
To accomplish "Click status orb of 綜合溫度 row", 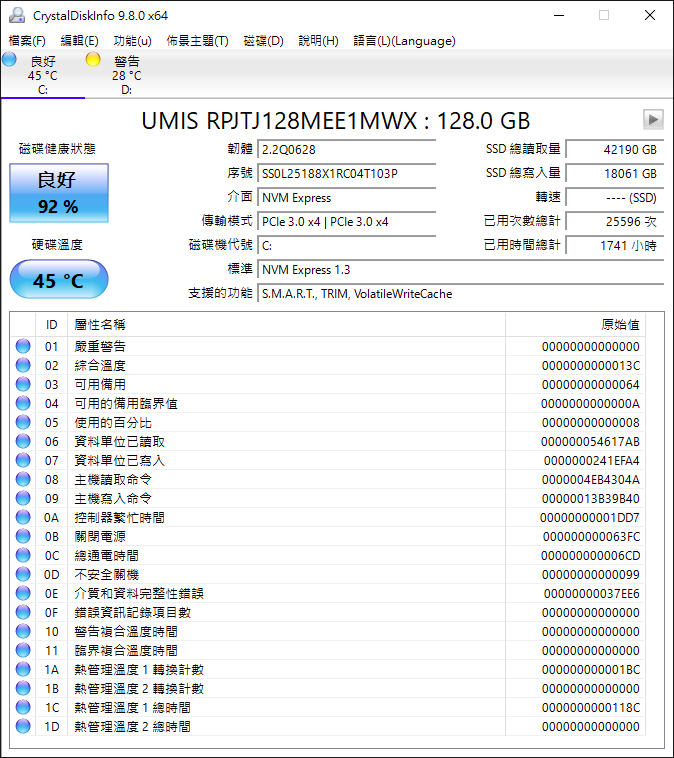I will pos(23,365).
